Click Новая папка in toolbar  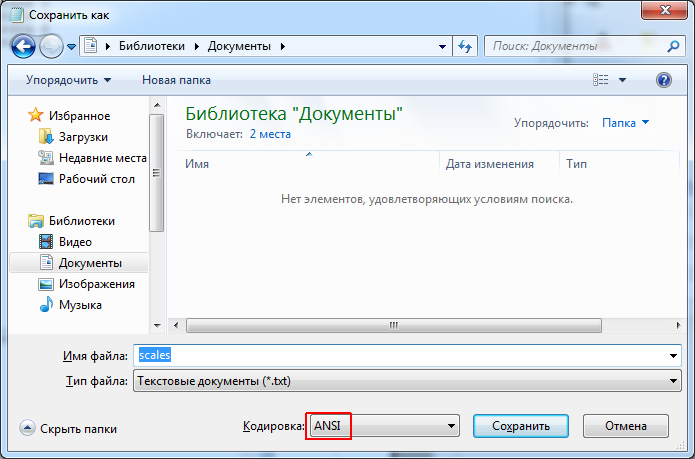click(x=177, y=80)
